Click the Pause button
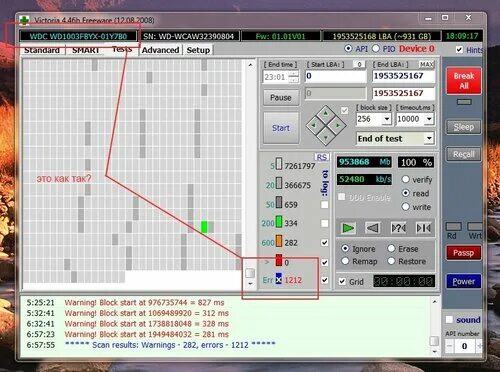 click(281, 98)
